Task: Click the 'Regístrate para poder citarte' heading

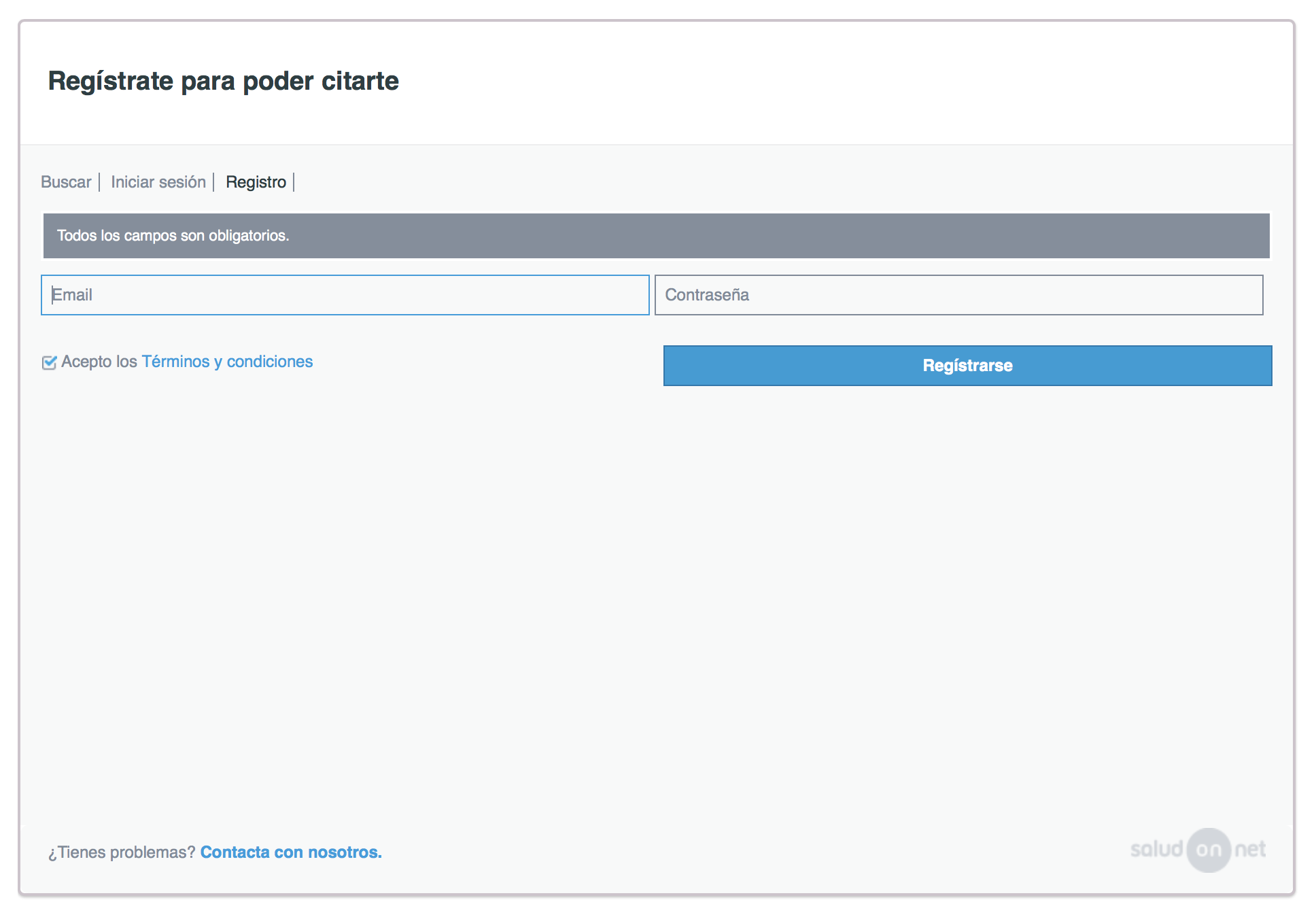Action: tap(223, 81)
